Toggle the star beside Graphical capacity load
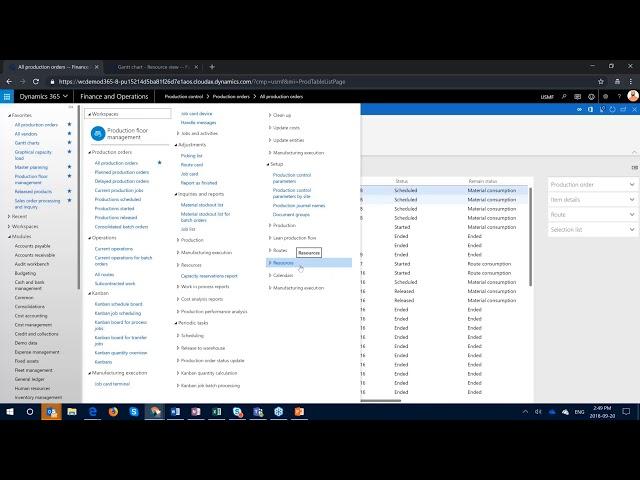 click(69, 151)
